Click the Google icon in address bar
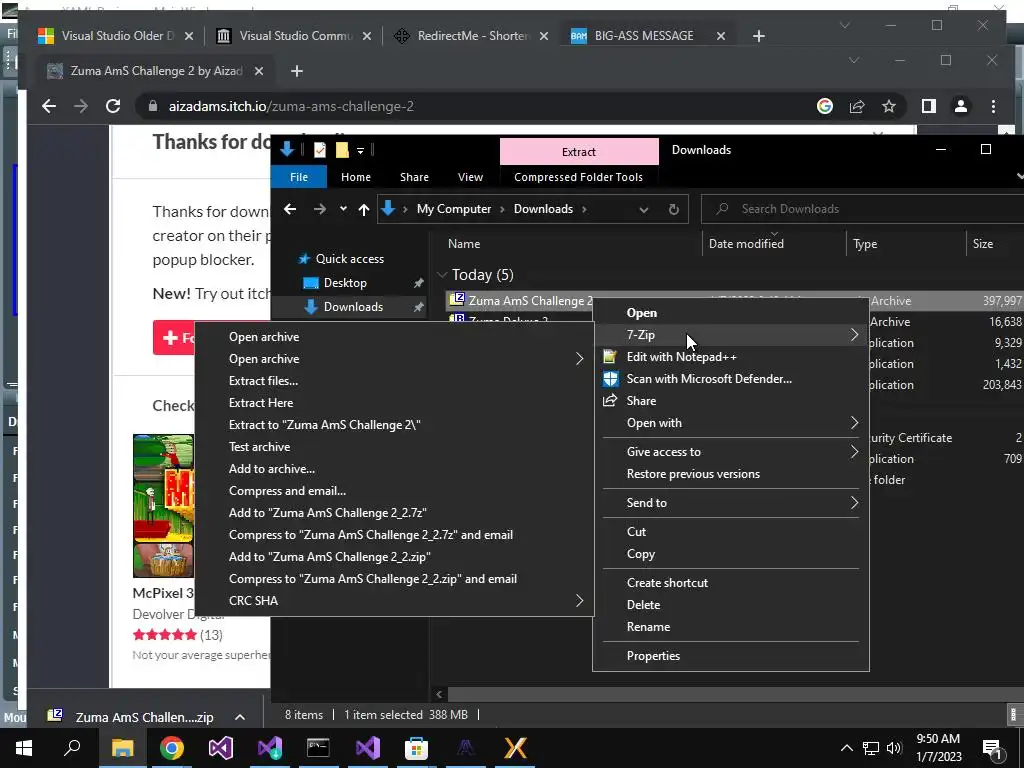1024x768 pixels. tap(825, 106)
